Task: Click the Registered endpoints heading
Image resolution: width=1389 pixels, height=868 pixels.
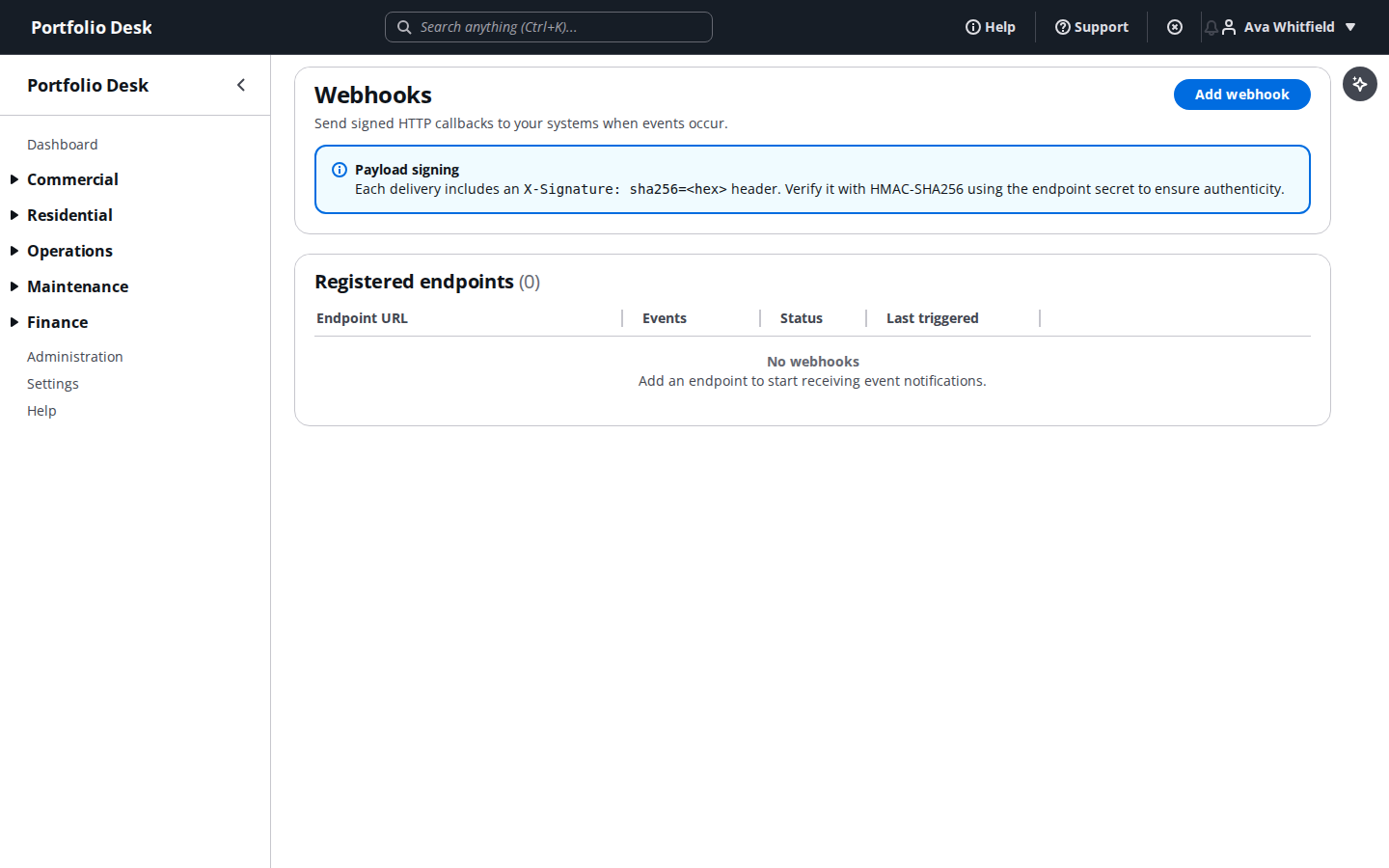Action: [427, 282]
